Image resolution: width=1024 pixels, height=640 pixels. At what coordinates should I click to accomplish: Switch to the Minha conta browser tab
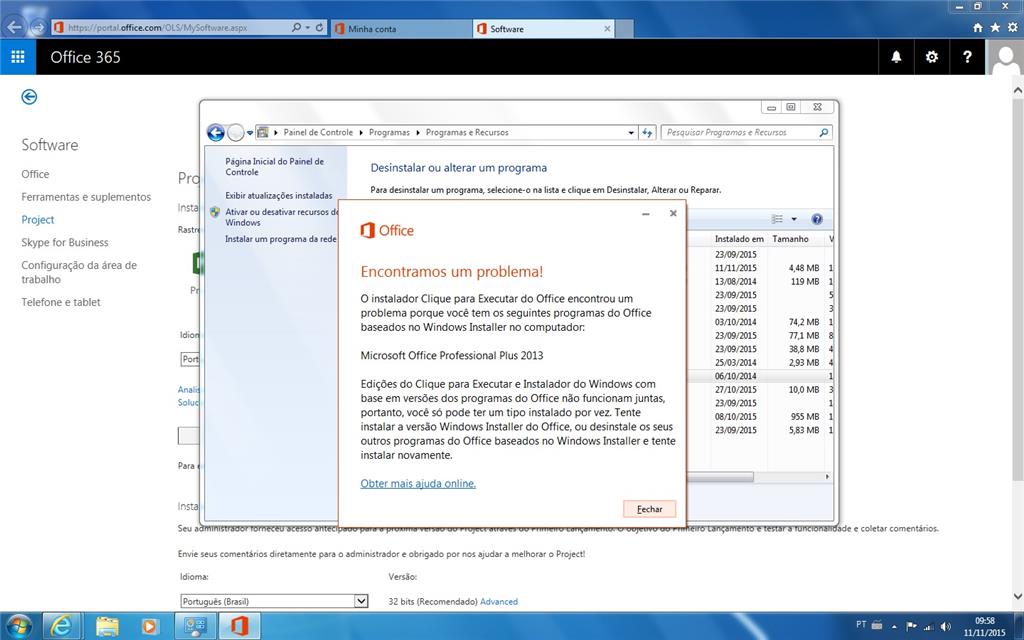click(400, 29)
